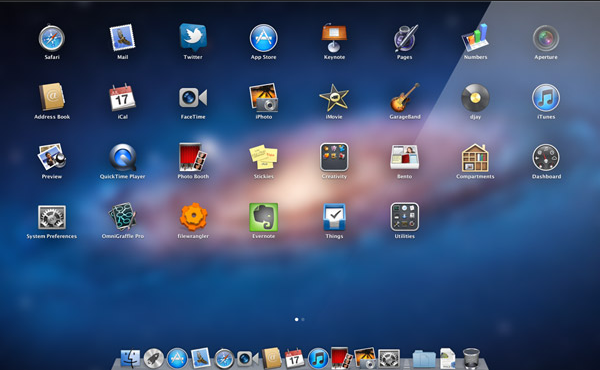Click the Launchpad rocket in the Dock

[x=154, y=359]
